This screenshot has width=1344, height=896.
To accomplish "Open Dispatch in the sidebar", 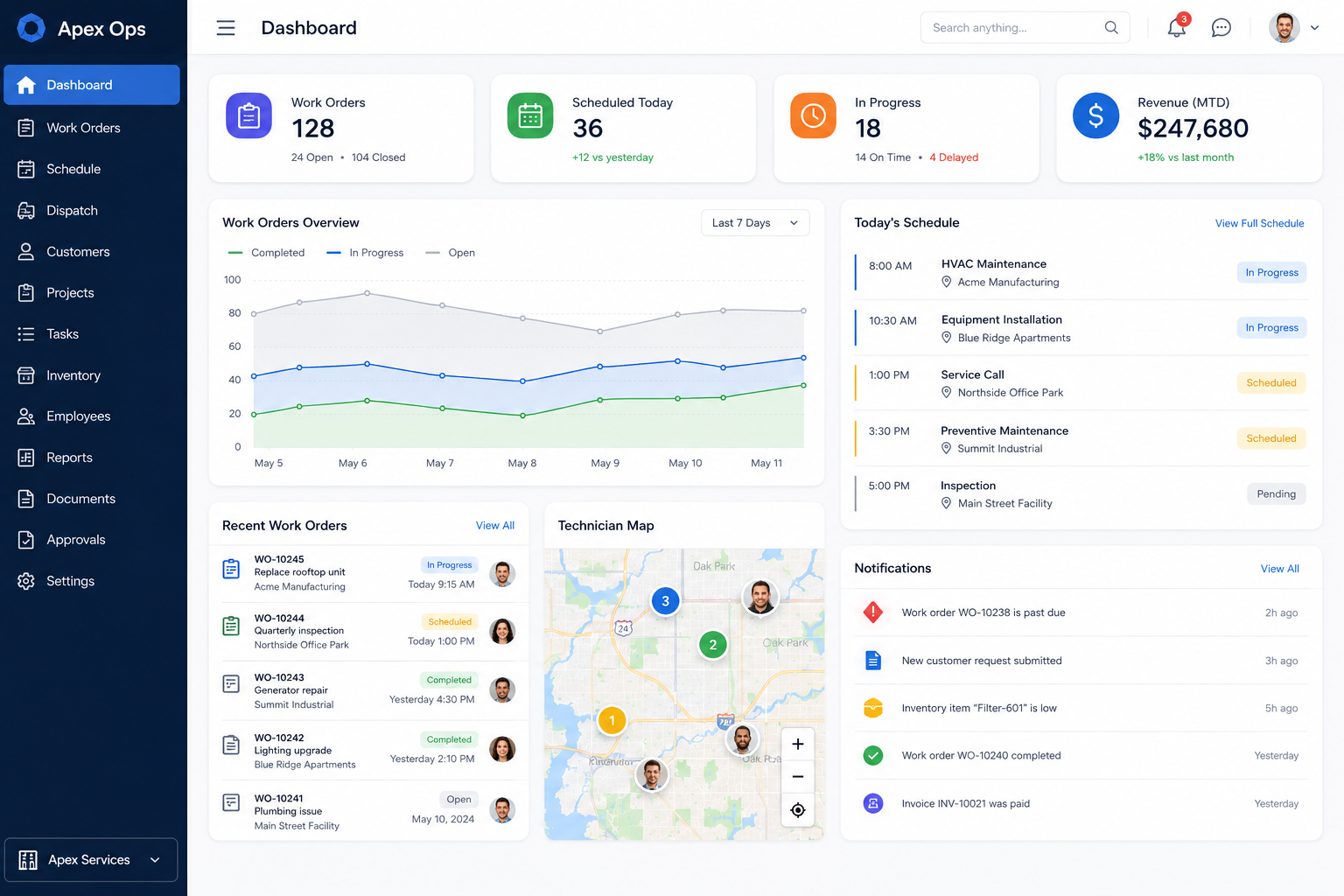I will (92, 211).
